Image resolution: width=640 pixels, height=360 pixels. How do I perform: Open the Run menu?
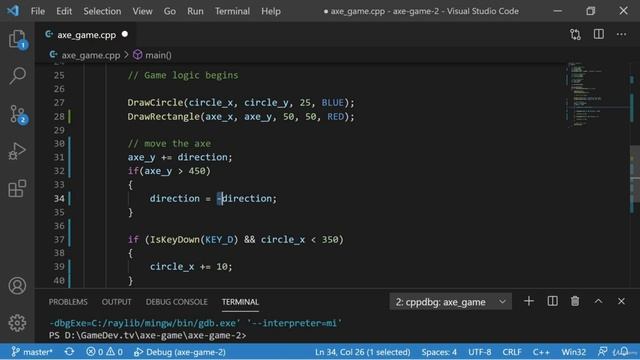(195, 11)
